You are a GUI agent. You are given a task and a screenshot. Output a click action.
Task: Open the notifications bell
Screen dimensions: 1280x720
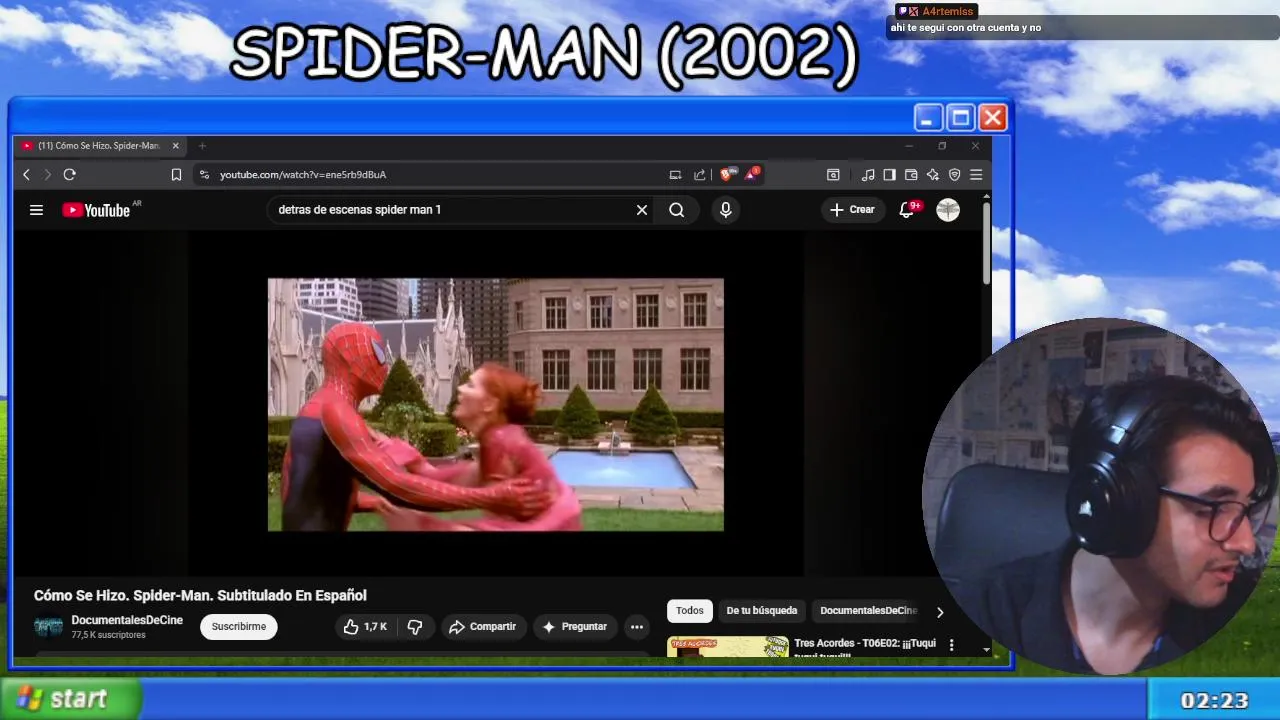[x=907, y=210]
